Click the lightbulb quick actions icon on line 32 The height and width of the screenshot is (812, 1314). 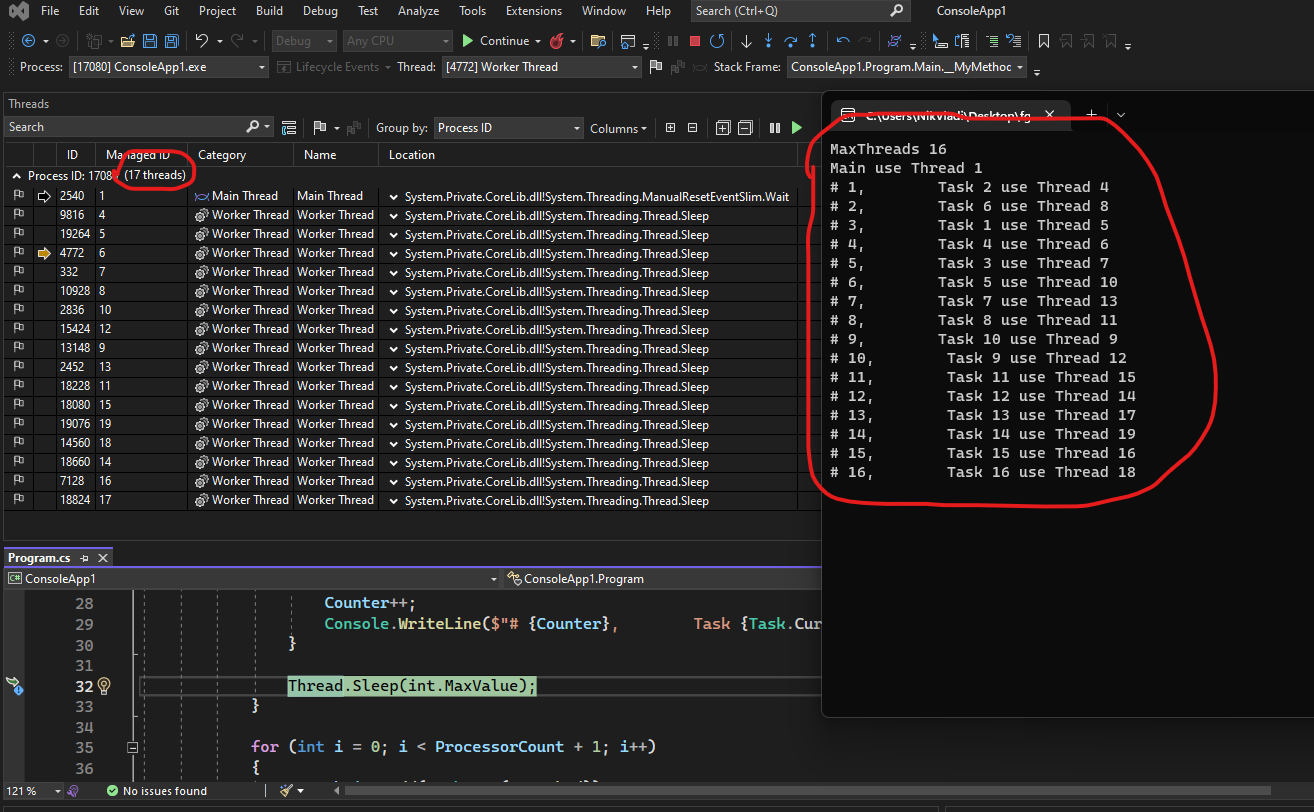[102, 686]
